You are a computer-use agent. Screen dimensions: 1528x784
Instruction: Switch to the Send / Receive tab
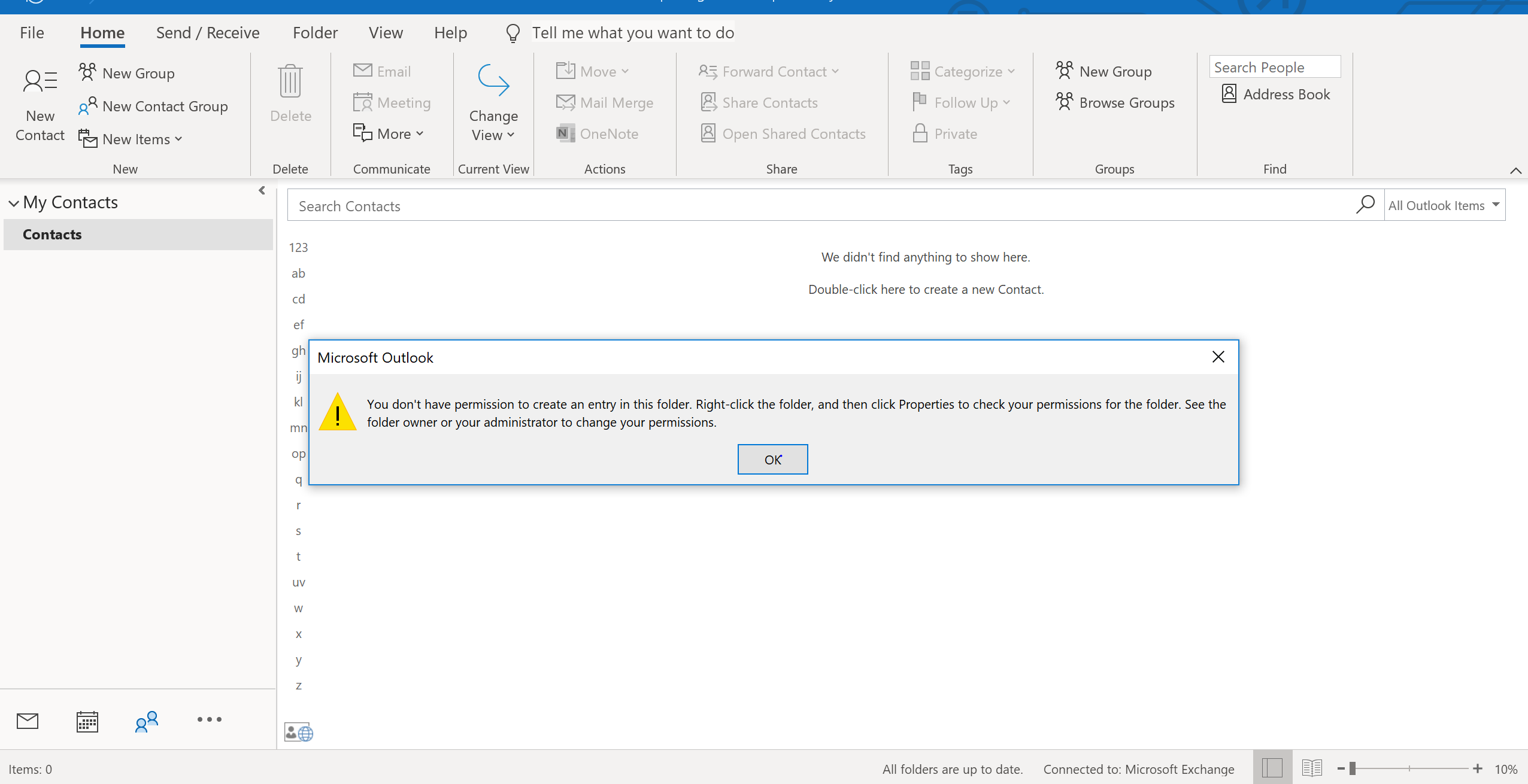[x=208, y=32]
